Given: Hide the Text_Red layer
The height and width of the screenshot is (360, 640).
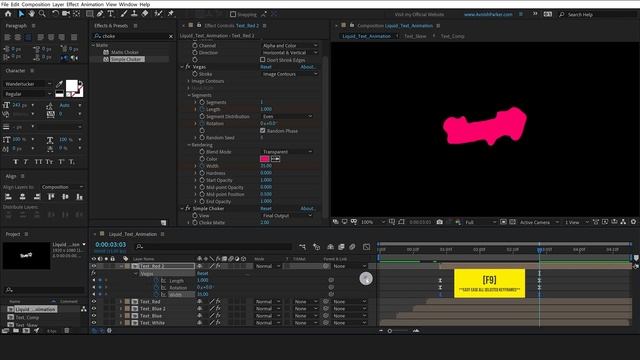Looking at the screenshot, I should point(94,302).
